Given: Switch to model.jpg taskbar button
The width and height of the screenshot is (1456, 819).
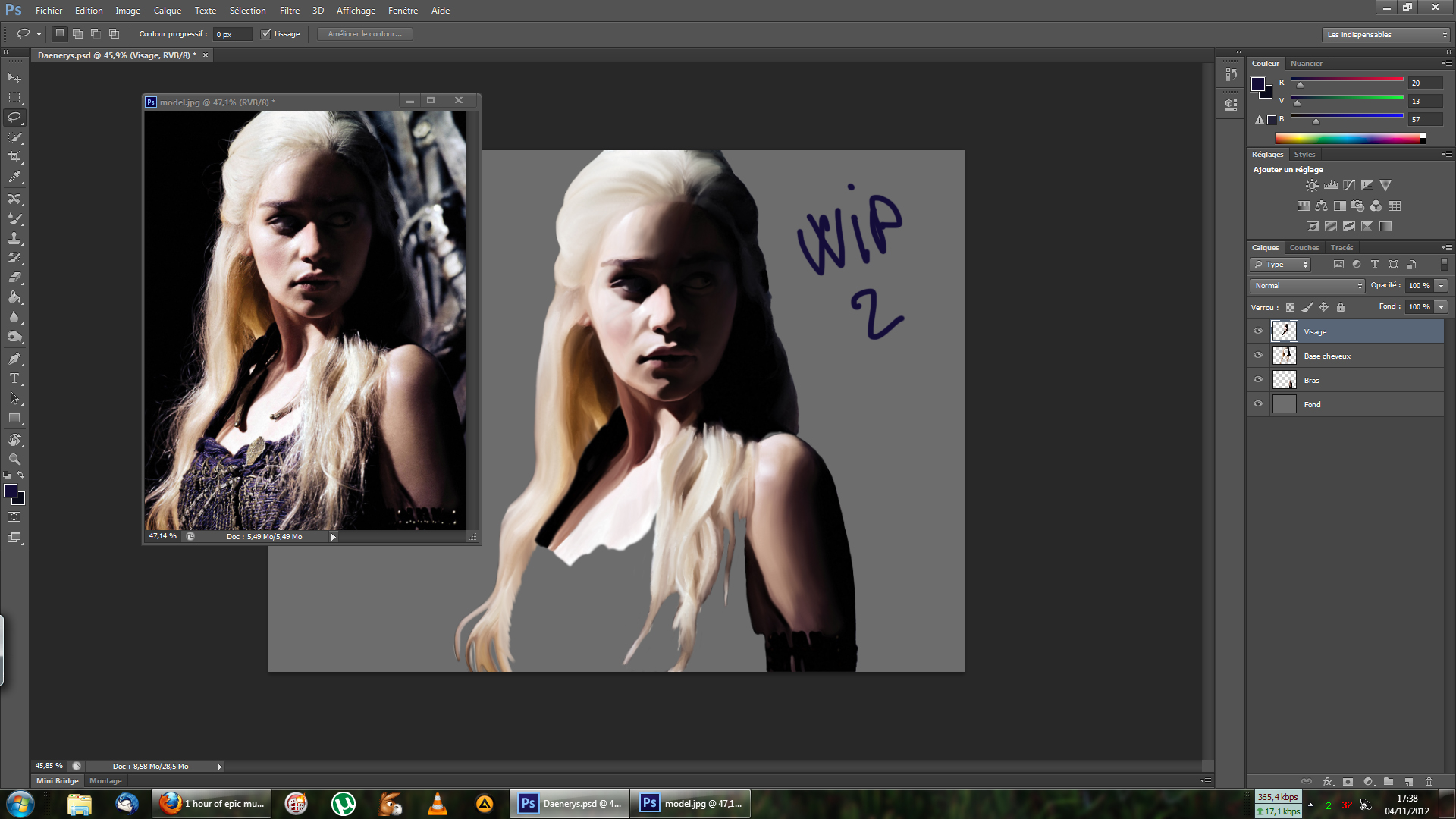Looking at the screenshot, I should (x=691, y=804).
